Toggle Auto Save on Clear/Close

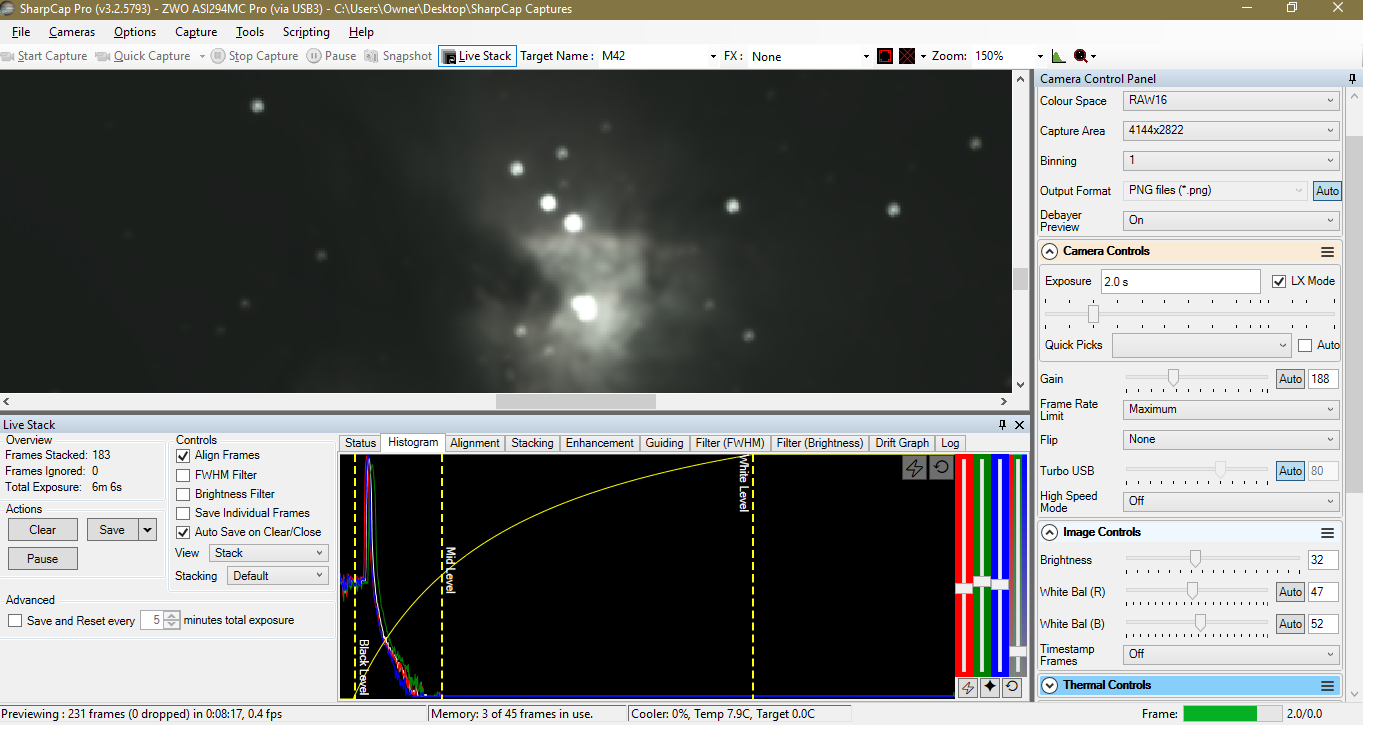pos(183,532)
